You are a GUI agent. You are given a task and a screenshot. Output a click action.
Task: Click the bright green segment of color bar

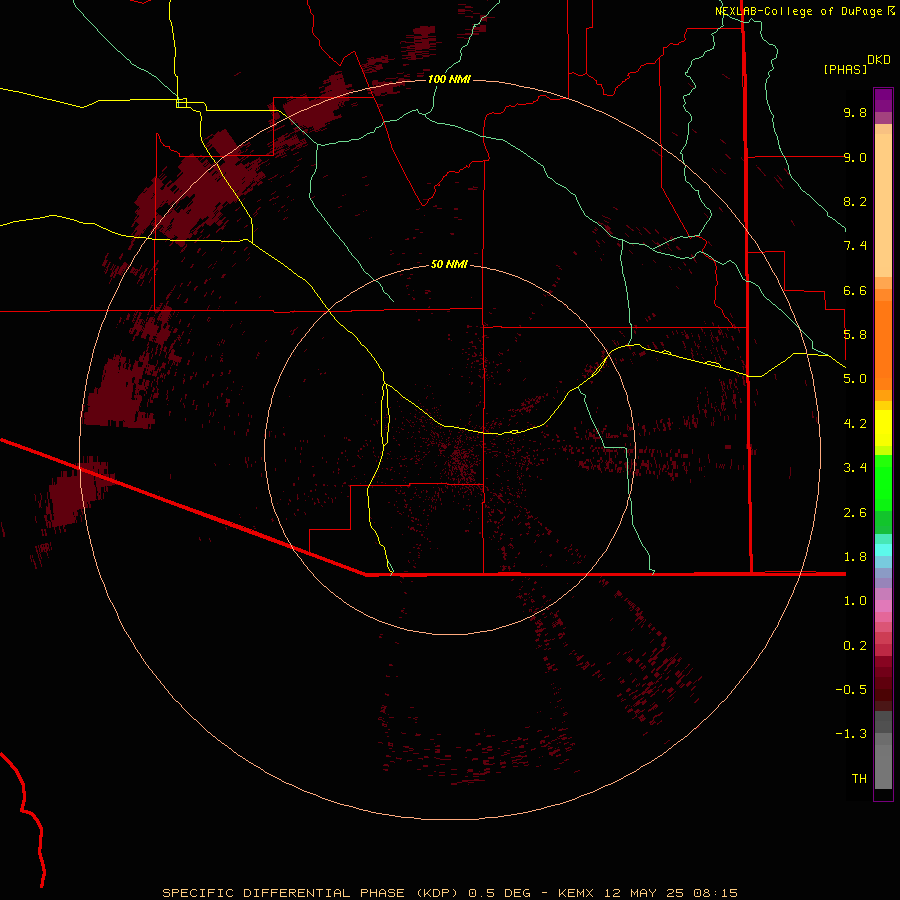click(883, 483)
